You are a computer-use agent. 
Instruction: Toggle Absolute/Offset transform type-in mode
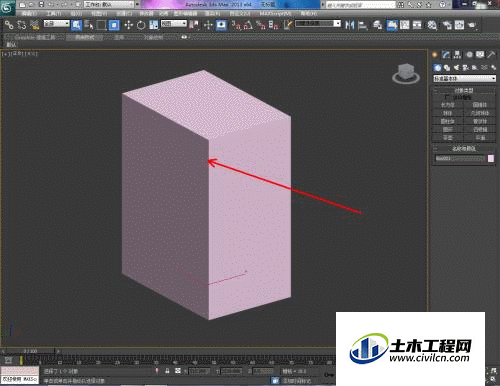178,371
